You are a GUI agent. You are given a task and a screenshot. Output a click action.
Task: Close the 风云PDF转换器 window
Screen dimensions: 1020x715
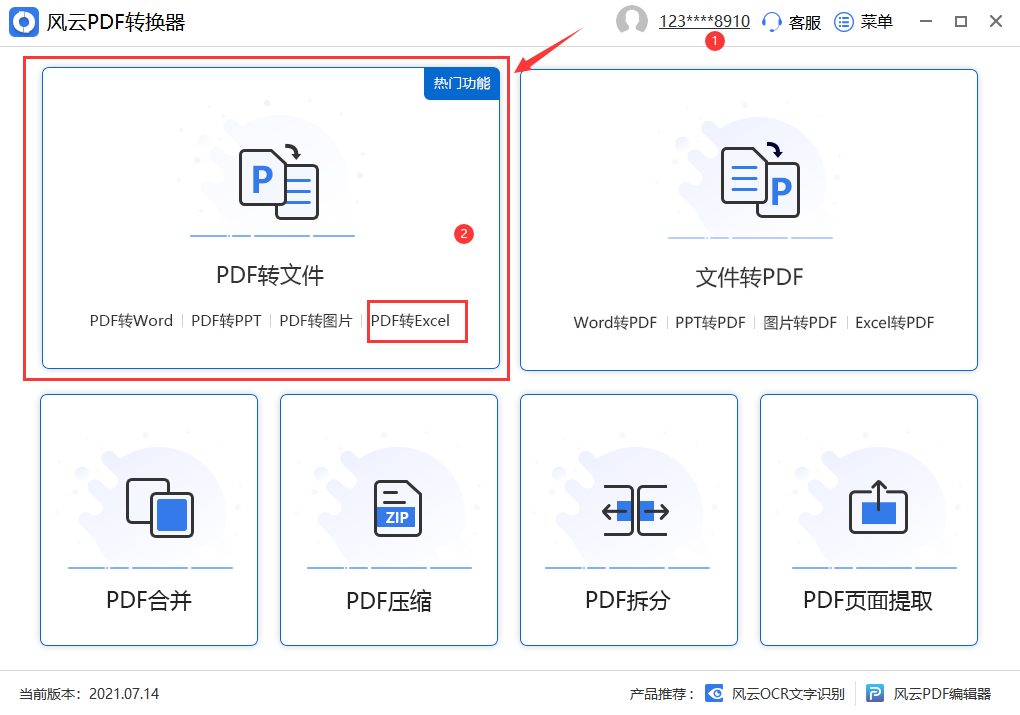(x=995, y=21)
